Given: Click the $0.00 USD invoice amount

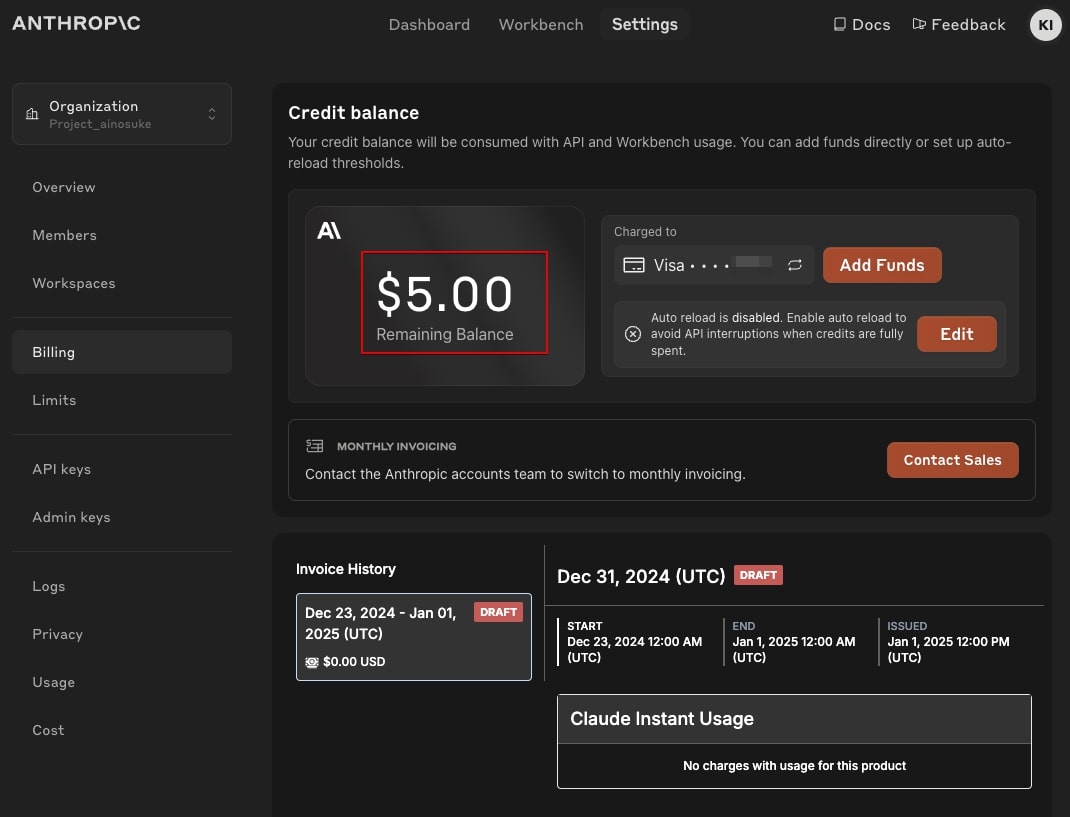Looking at the screenshot, I should coord(354,661).
